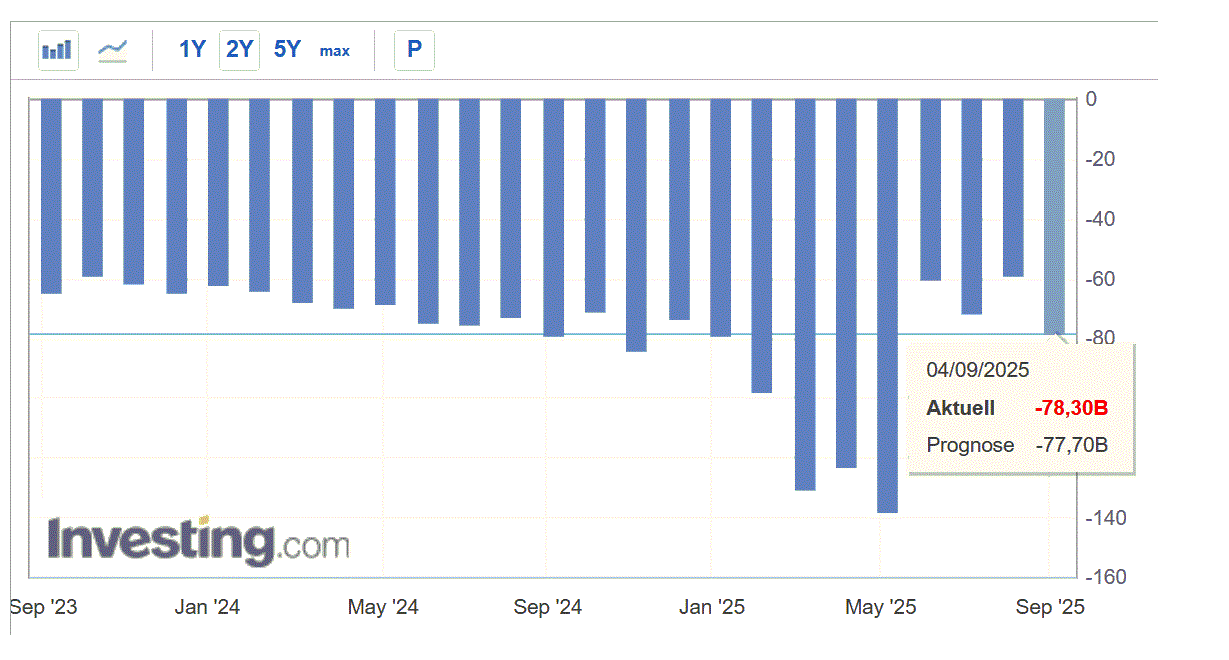Click the bar above May '24 label
The image size is (1229, 660).
coord(385,202)
